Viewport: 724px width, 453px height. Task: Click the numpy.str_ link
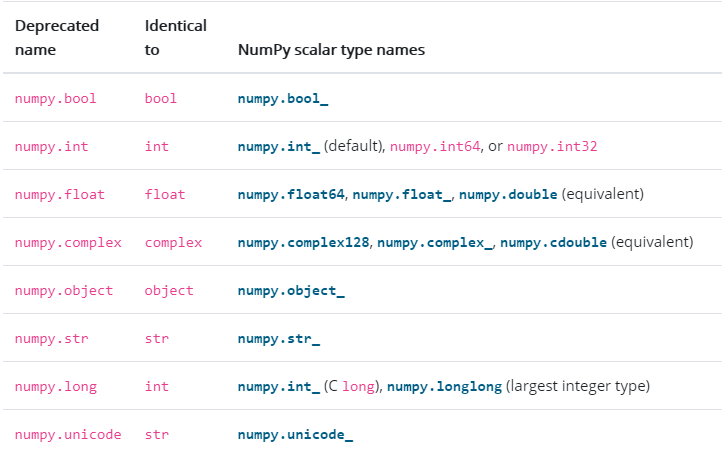point(279,339)
